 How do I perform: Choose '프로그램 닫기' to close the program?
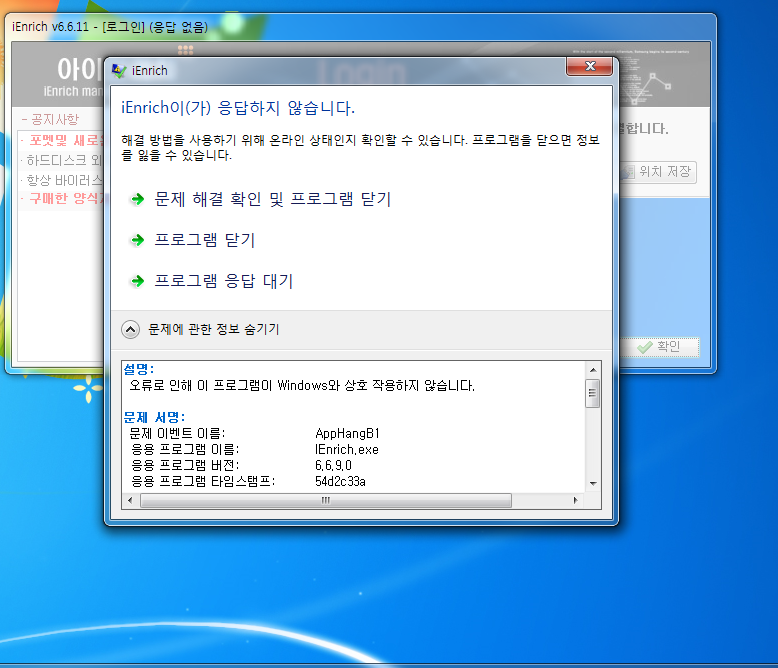(x=204, y=240)
